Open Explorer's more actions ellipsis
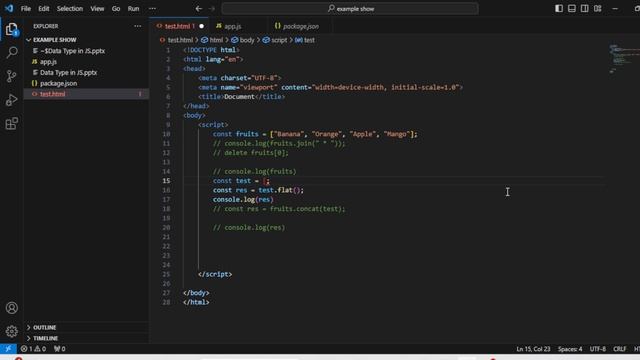This screenshot has height=360, width=640. click(138, 26)
